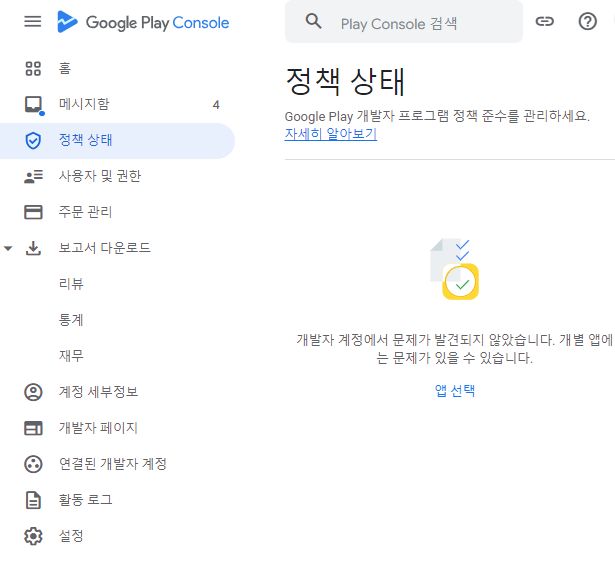Open 통계 reports submenu
The width and height of the screenshot is (615, 563).
tap(71, 320)
